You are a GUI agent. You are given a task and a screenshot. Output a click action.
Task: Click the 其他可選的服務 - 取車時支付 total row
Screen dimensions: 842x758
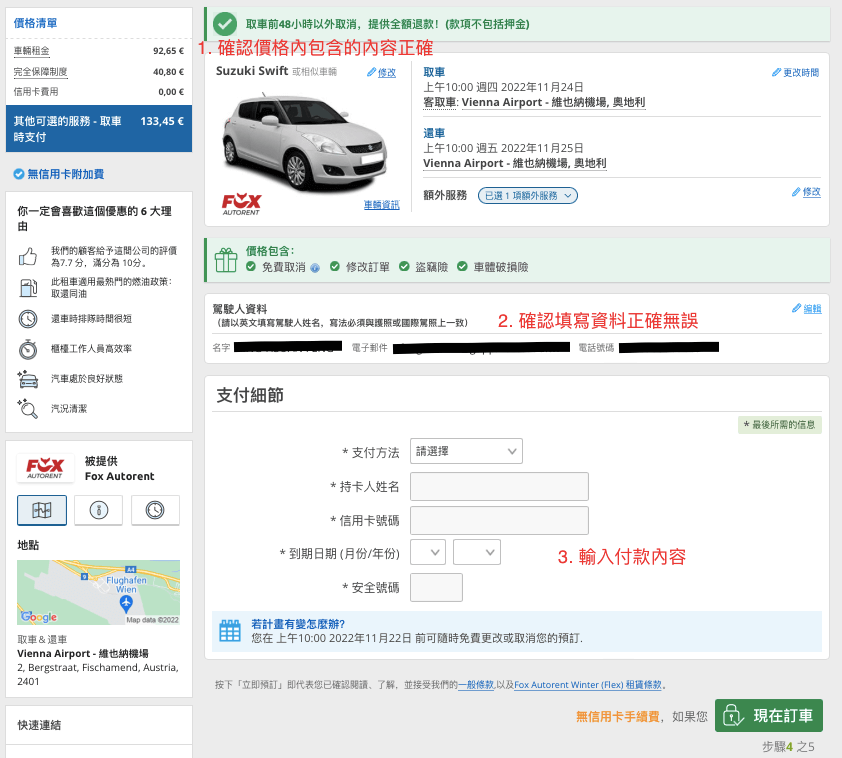click(x=99, y=129)
